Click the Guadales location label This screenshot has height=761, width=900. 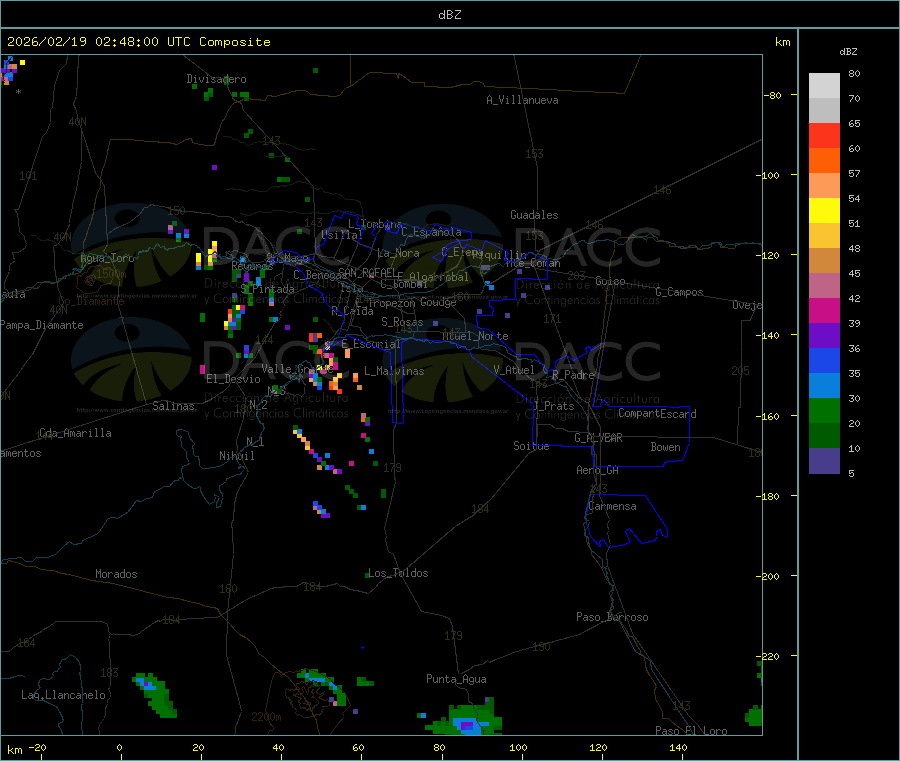coord(534,215)
